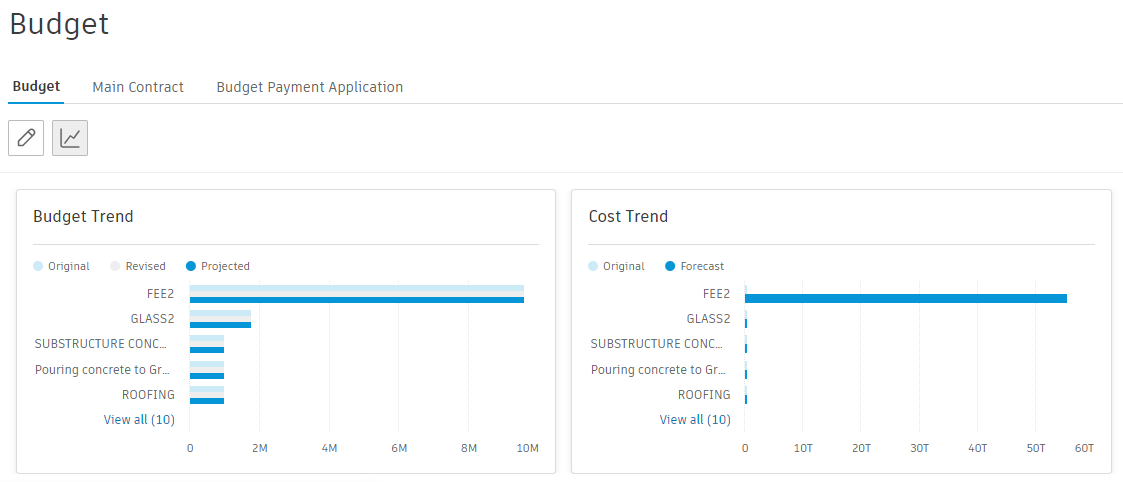
Task: Toggle Original legend in Budget Trend
Action: click(62, 266)
